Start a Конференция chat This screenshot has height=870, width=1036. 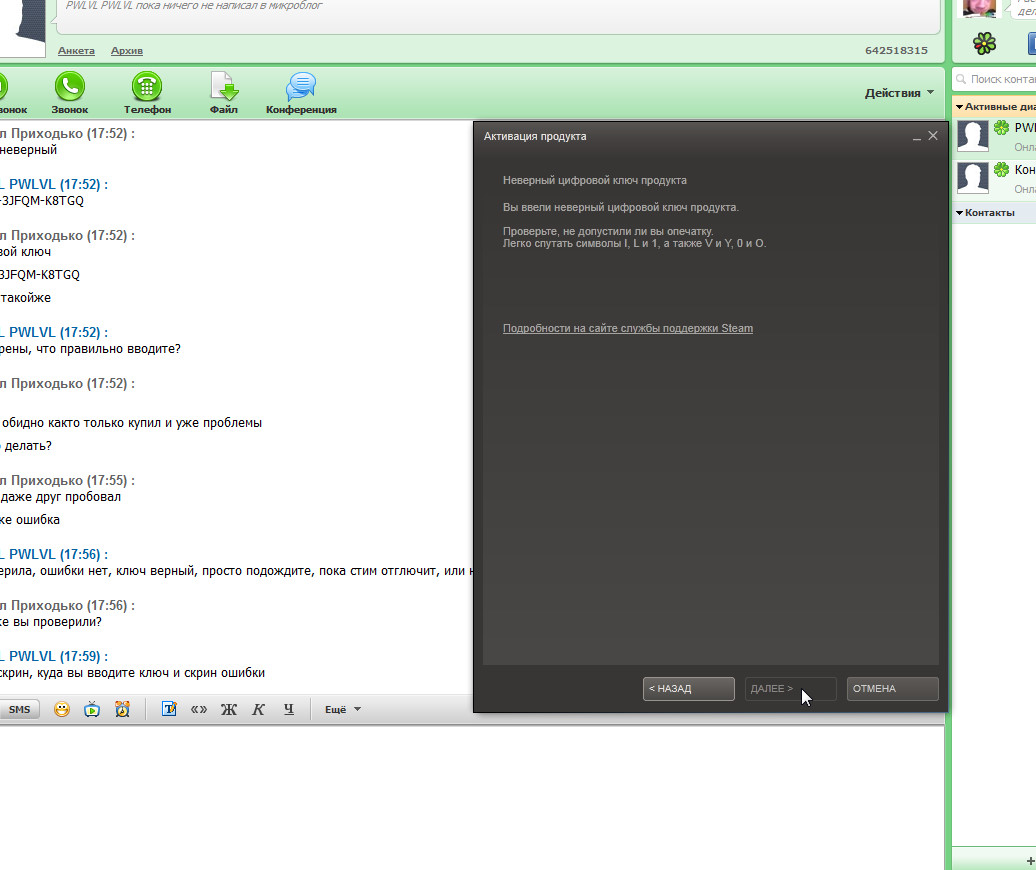point(301,92)
